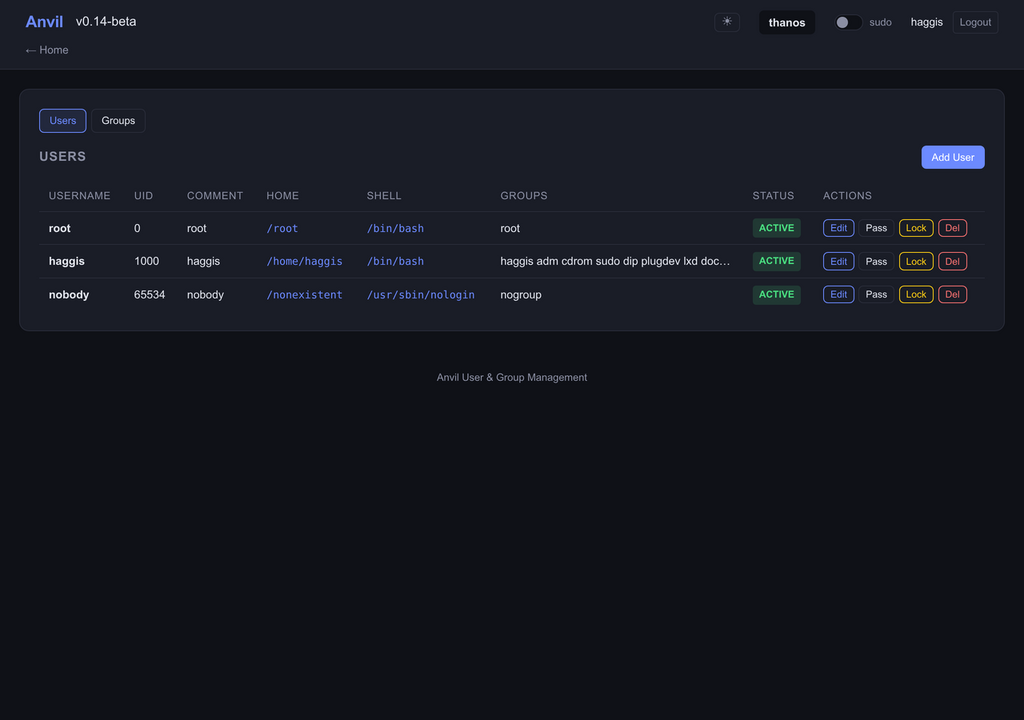Click the Add User button

point(952,157)
